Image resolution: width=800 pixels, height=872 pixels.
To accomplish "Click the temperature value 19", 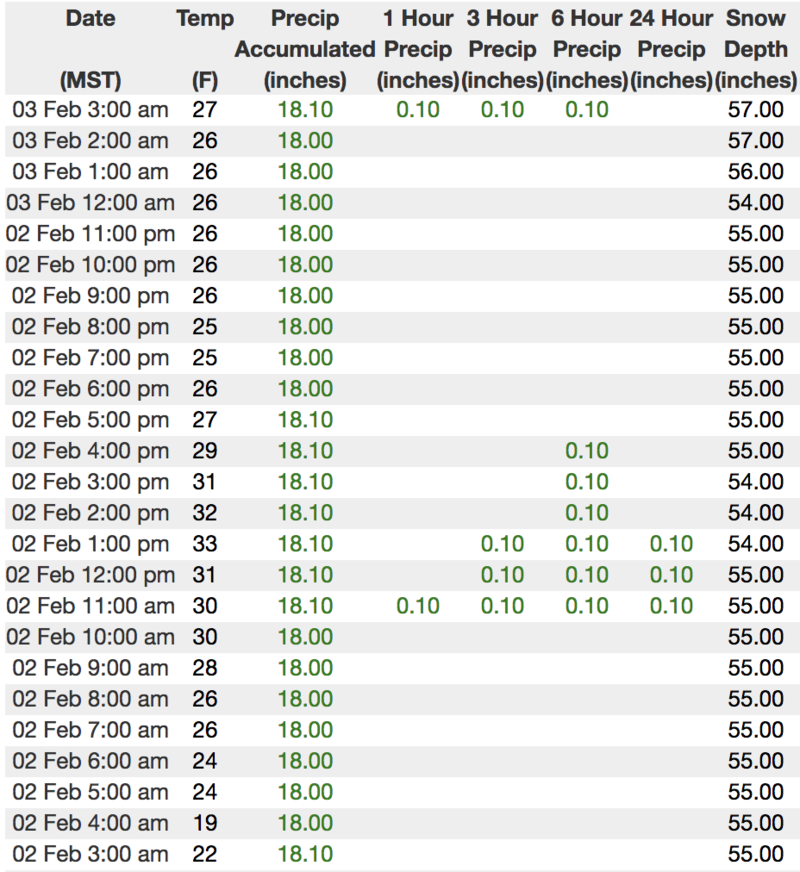I will click(204, 823).
